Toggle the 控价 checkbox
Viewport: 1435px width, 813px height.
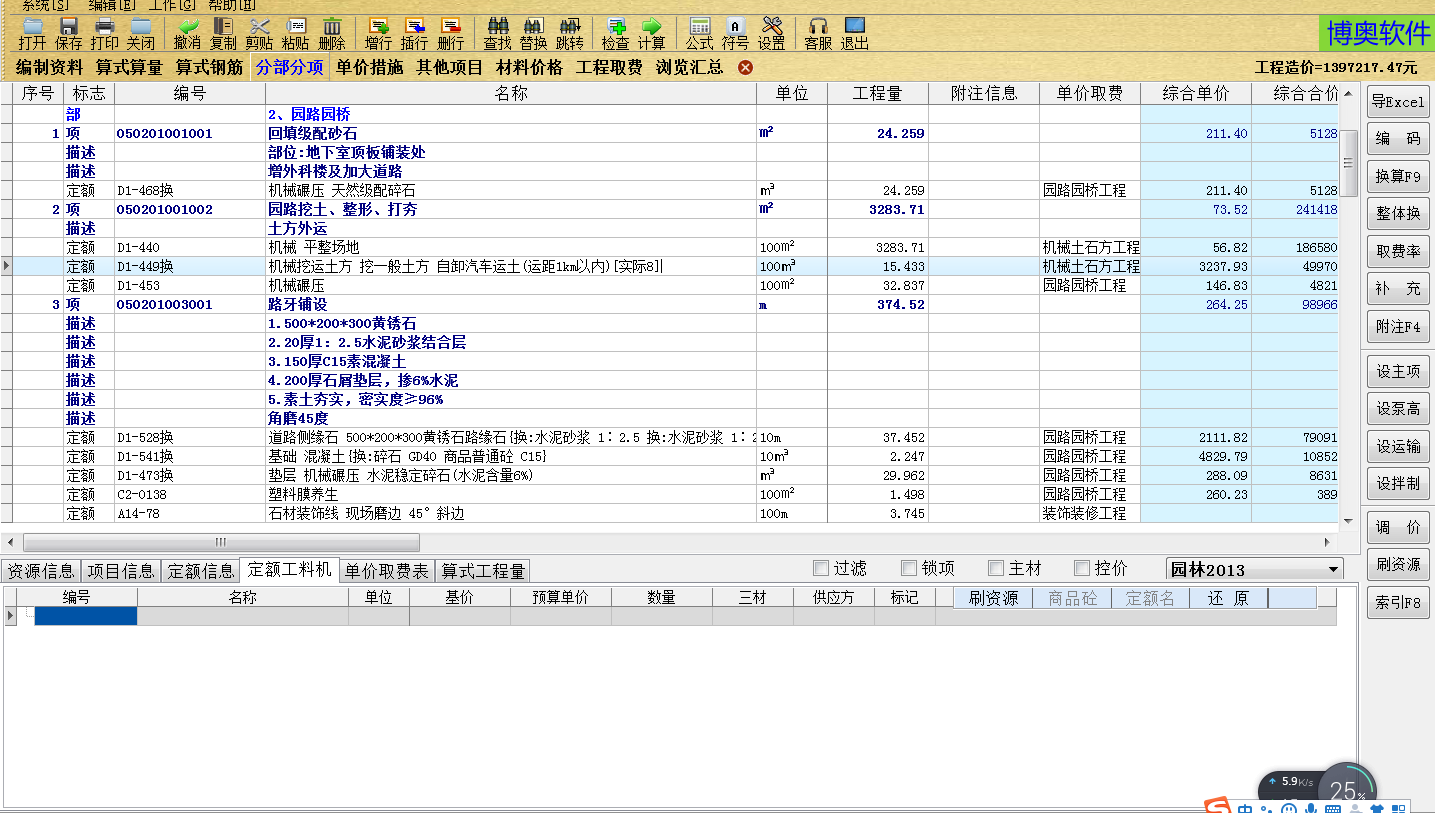pyautogui.click(x=1082, y=568)
